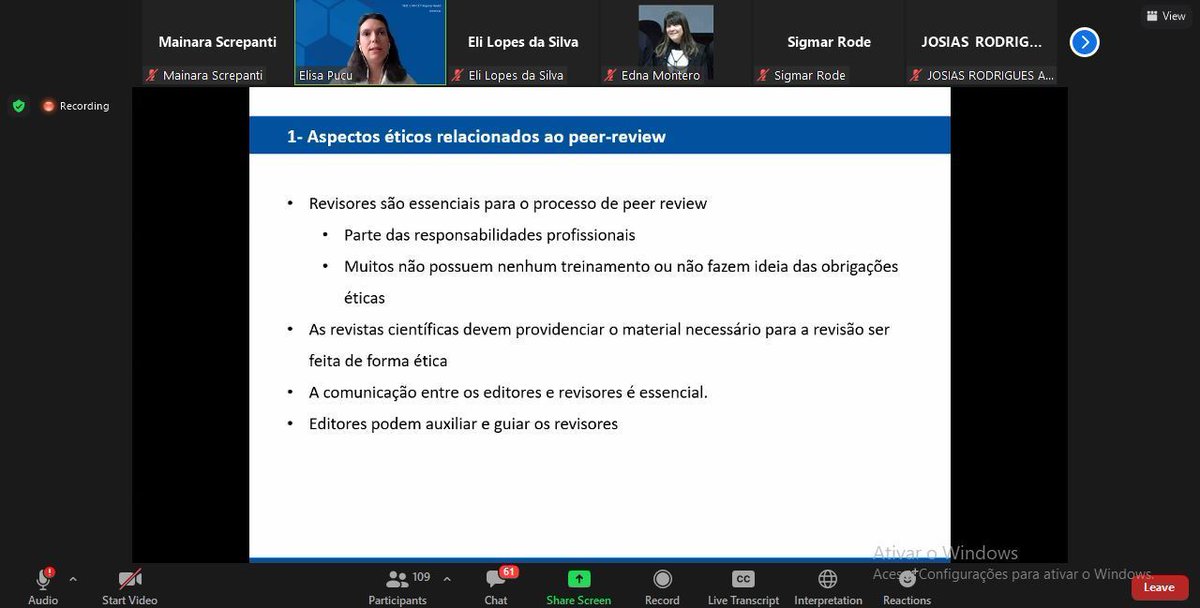Open the Reactions menu
Image resolution: width=1200 pixels, height=608 pixels.
[x=907, y=586]
